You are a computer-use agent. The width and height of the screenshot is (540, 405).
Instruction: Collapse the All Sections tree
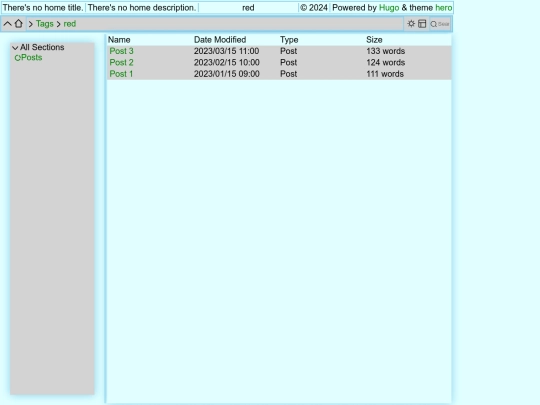(x=15, y=48)
